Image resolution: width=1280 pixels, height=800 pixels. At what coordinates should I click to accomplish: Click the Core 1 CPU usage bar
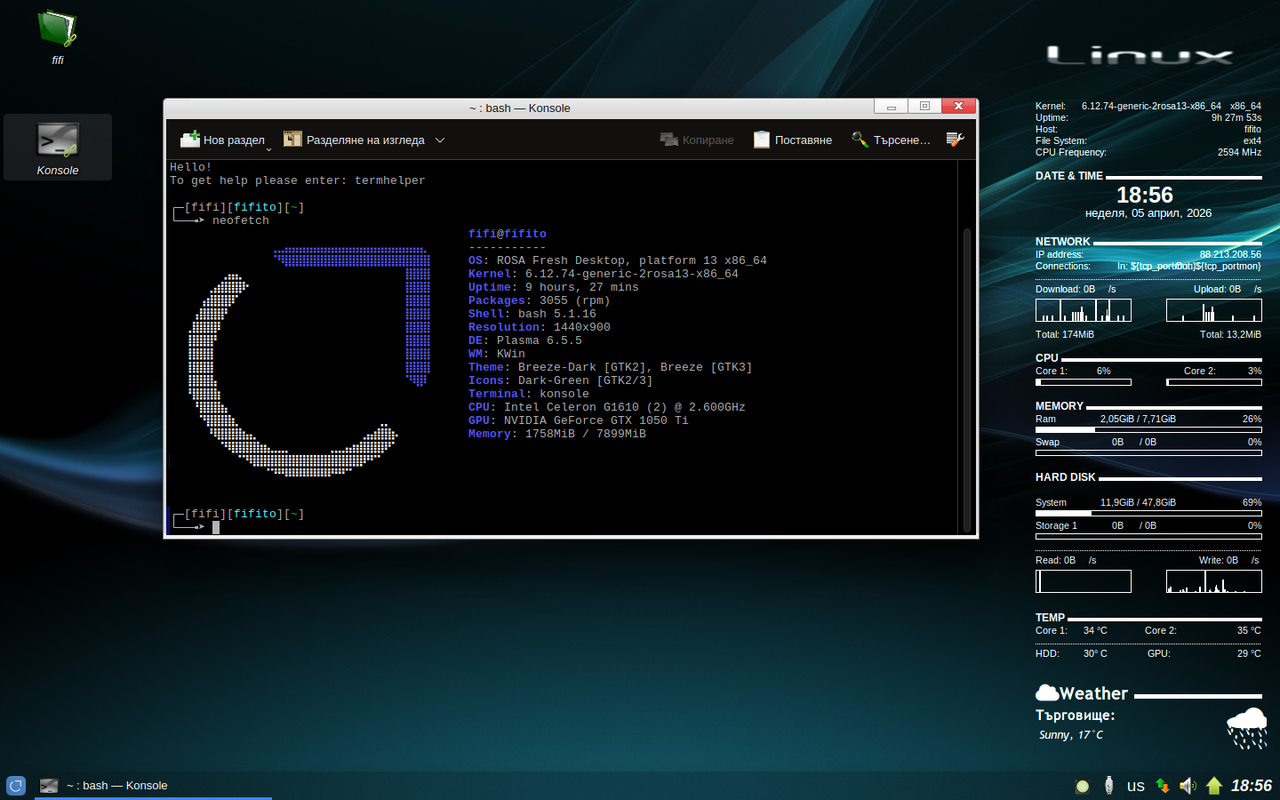[x=1083, y=382]
